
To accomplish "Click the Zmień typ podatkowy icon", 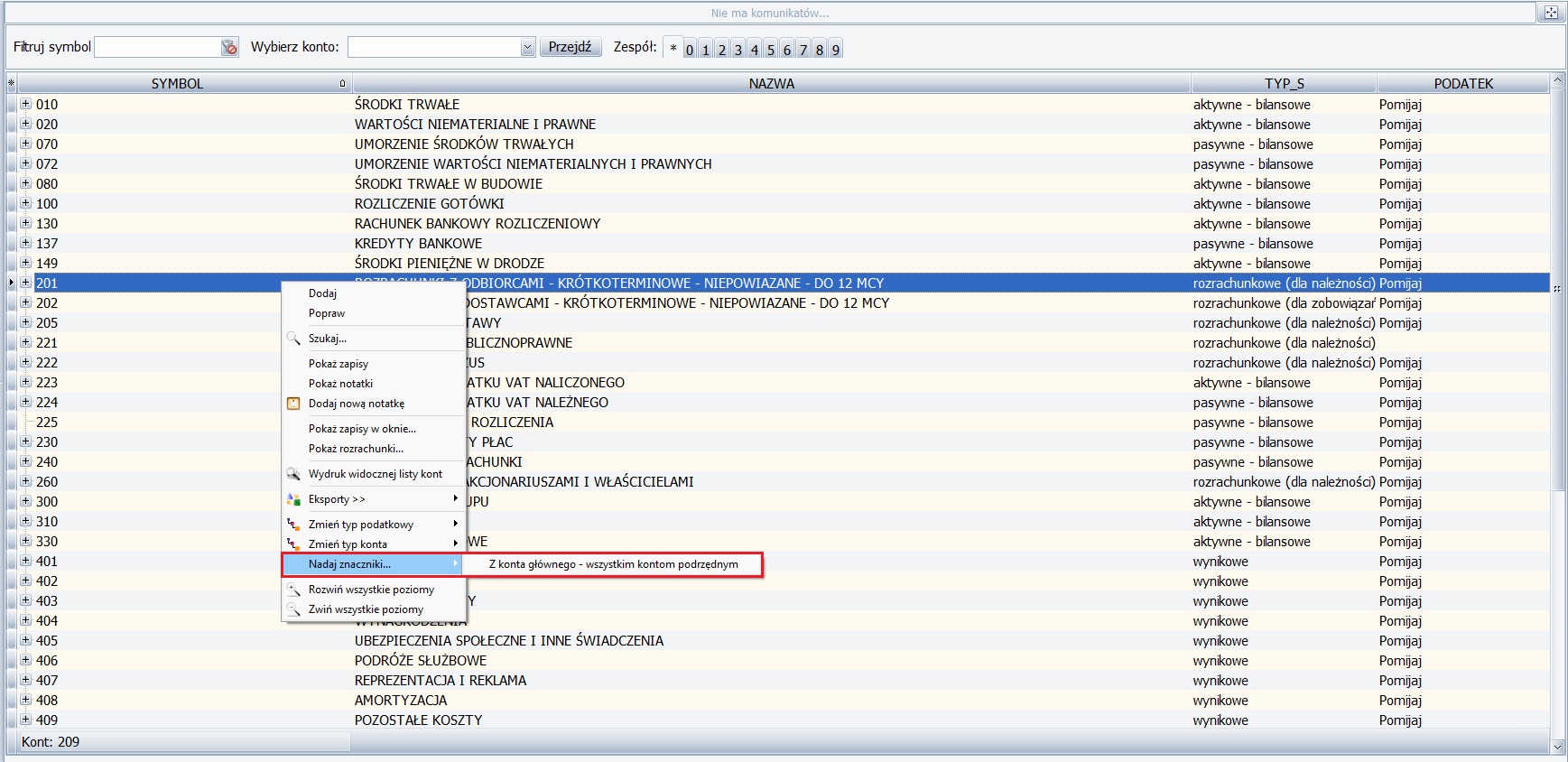I will click(x=293, y=525).
